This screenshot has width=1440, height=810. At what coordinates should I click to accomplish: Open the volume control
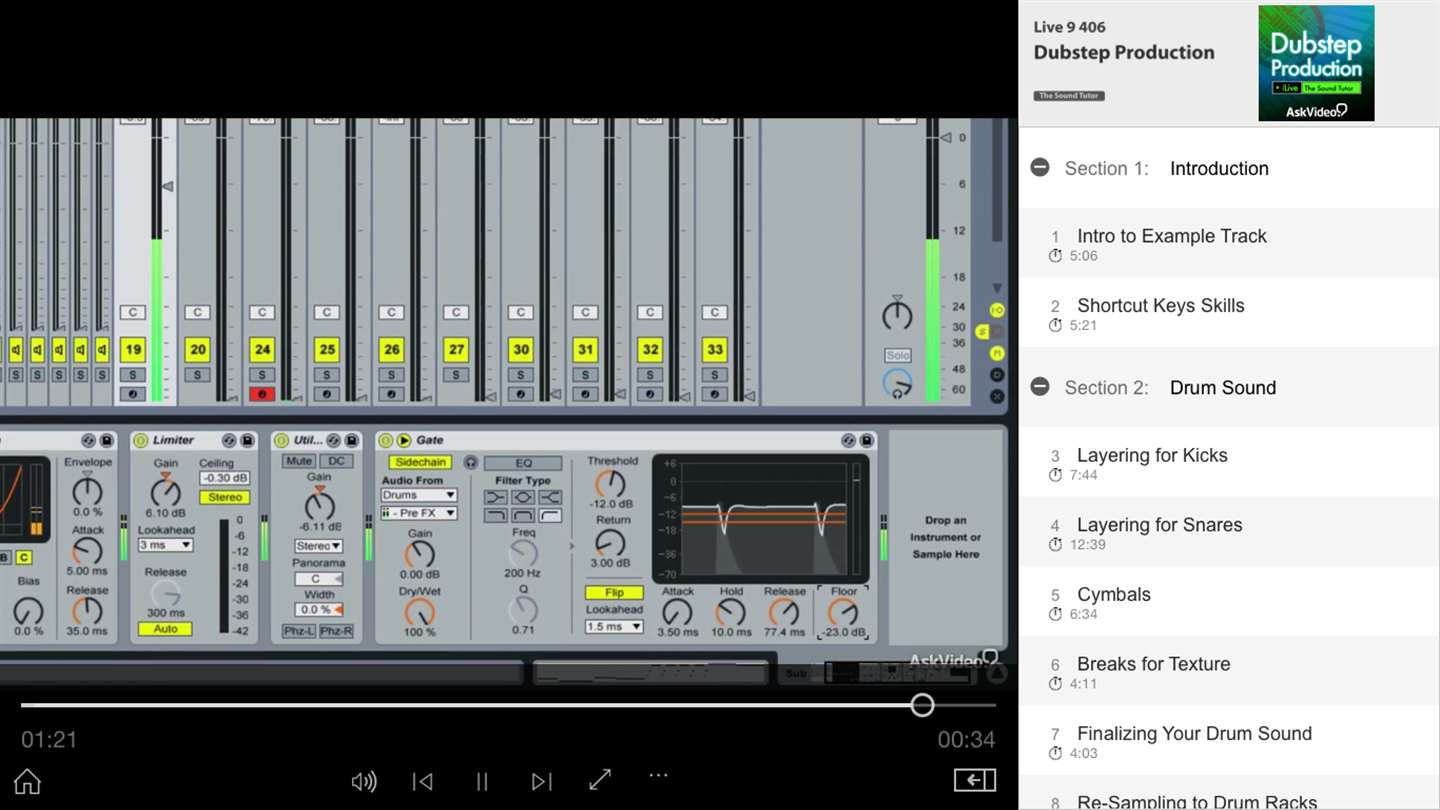[364, 781]
